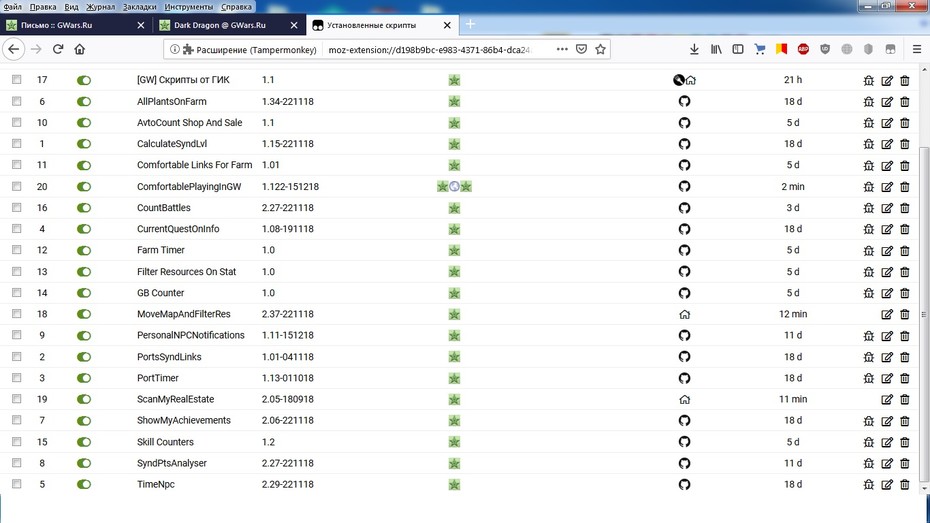The width and height of the screenshot is (930, 523).
Task: Open GitHub homepage of CountBattles script
Action: (684, 208)
